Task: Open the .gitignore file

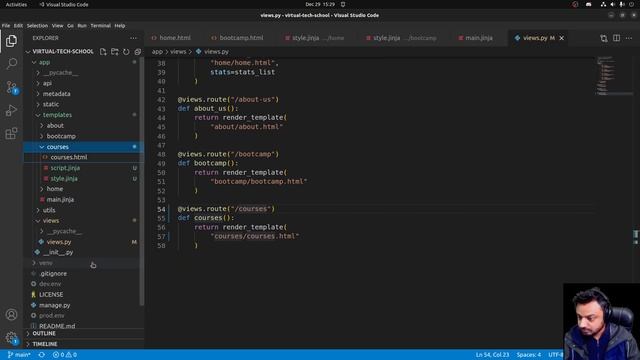Action: pos(53,273)
